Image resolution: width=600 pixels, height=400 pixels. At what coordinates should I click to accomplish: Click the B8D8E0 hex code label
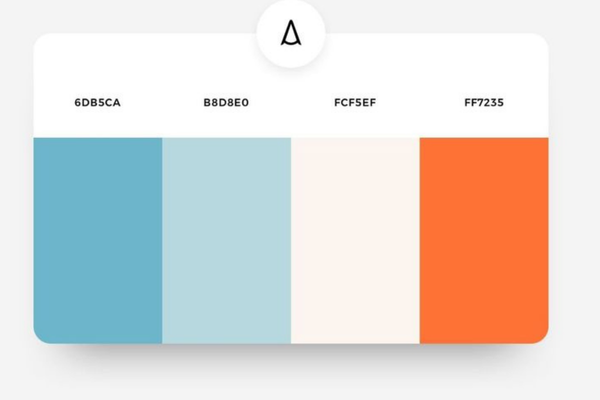(226, 103)
